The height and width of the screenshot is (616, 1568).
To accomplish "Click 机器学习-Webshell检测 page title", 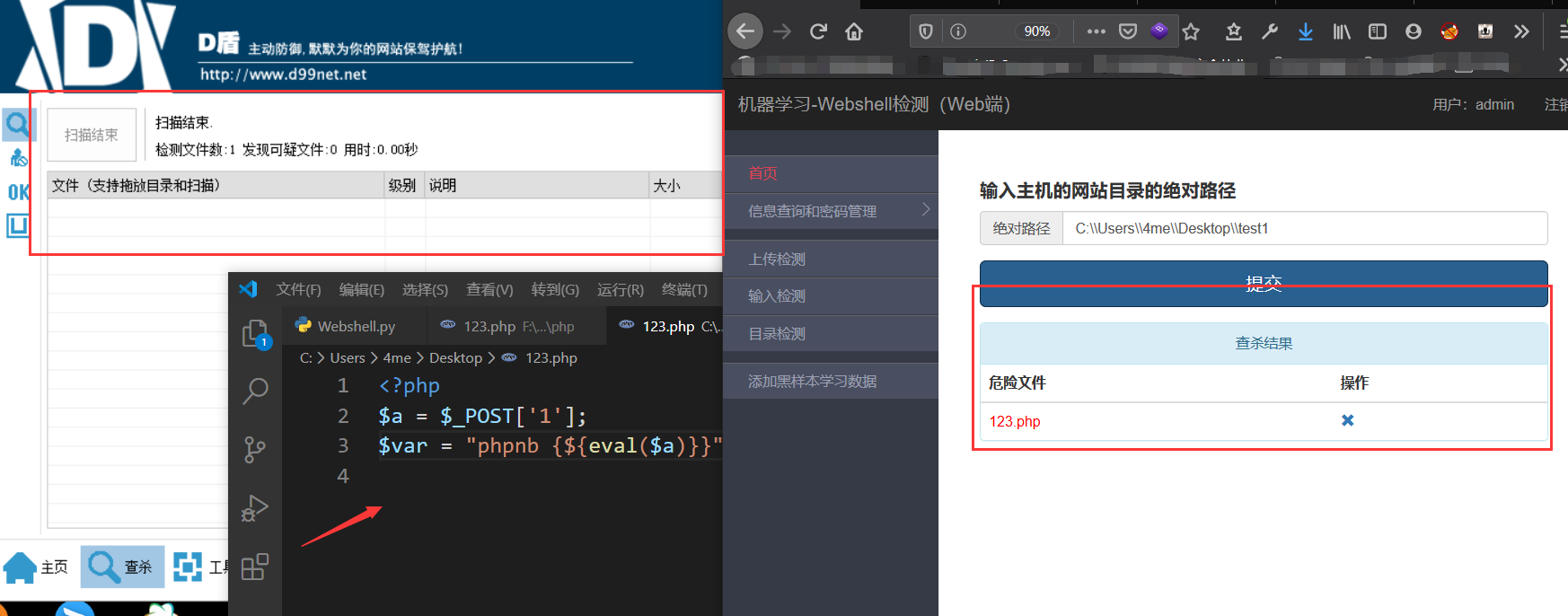I will coord(874,104).
